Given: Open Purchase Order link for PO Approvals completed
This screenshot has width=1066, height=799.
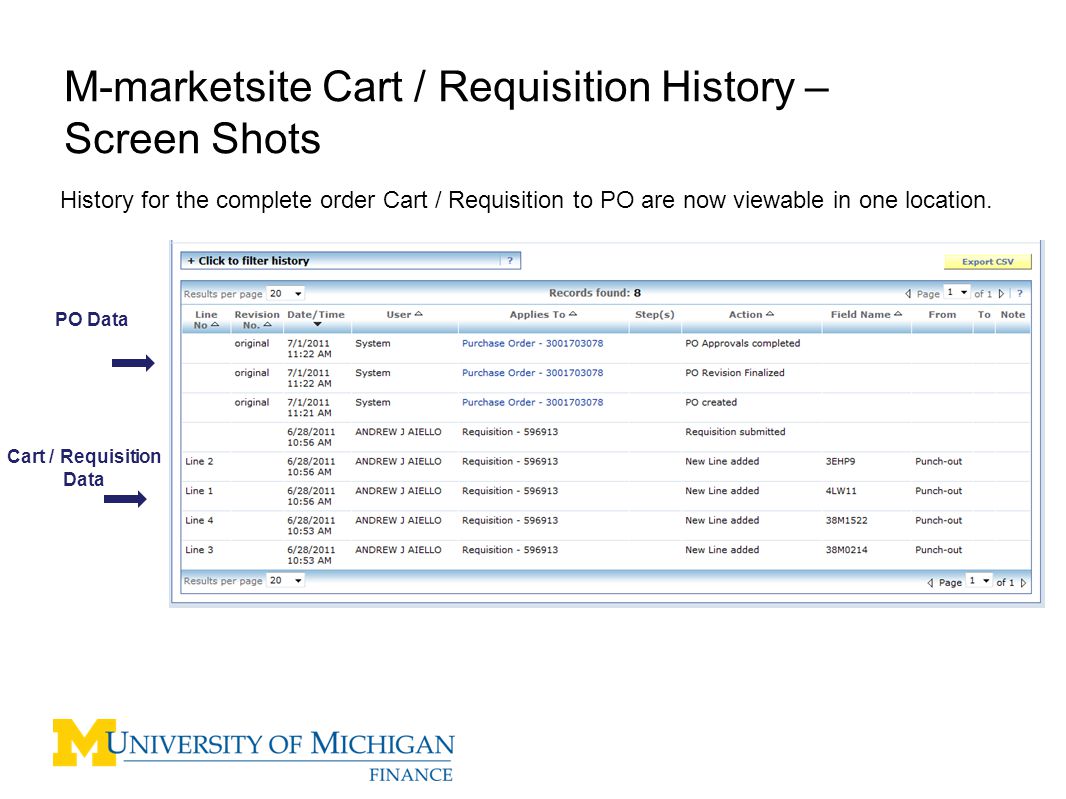Looking at the screenshot, I should pyautogui.click(x=532, y=343).
